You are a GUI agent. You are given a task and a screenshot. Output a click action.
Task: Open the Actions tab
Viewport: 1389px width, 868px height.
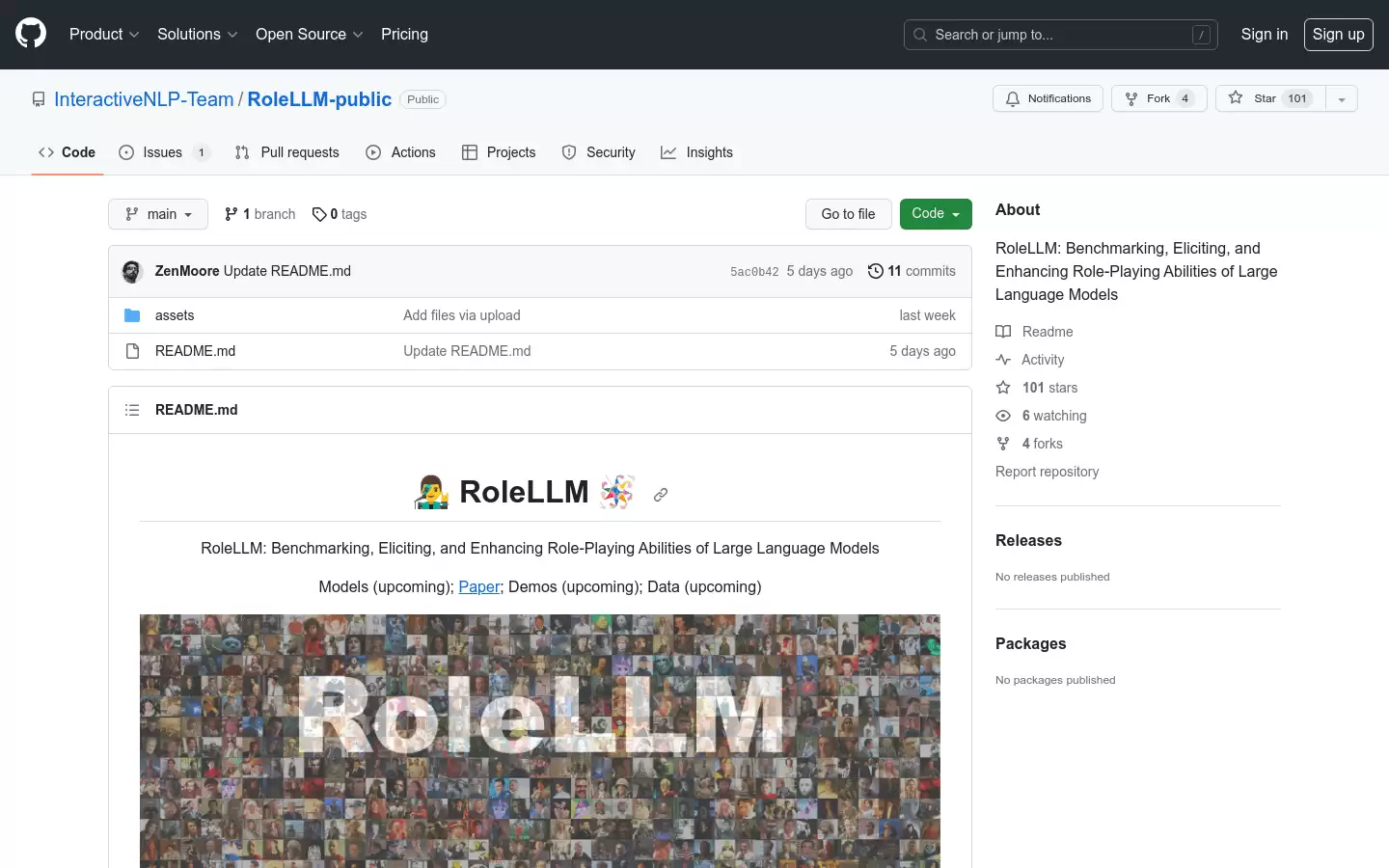400,152
